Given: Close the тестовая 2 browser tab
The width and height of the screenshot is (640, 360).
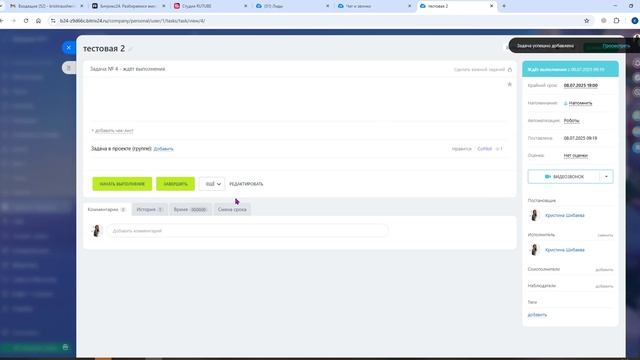Looking at the screenshot, I should (491, 6).
